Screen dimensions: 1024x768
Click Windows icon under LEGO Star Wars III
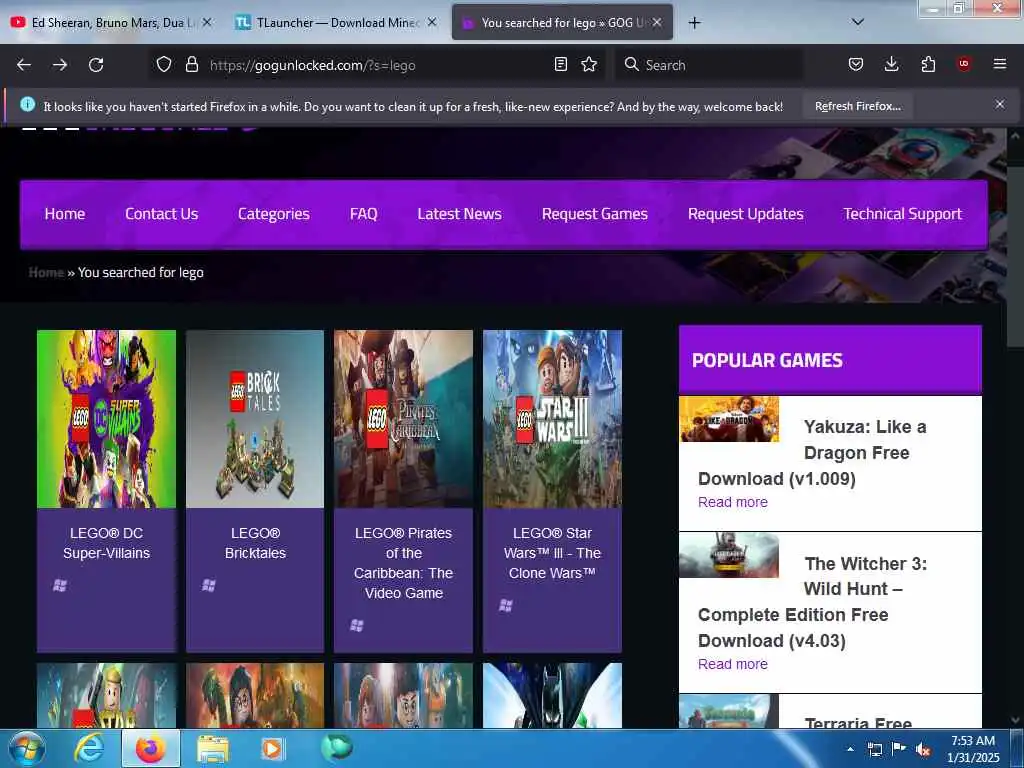505,605
